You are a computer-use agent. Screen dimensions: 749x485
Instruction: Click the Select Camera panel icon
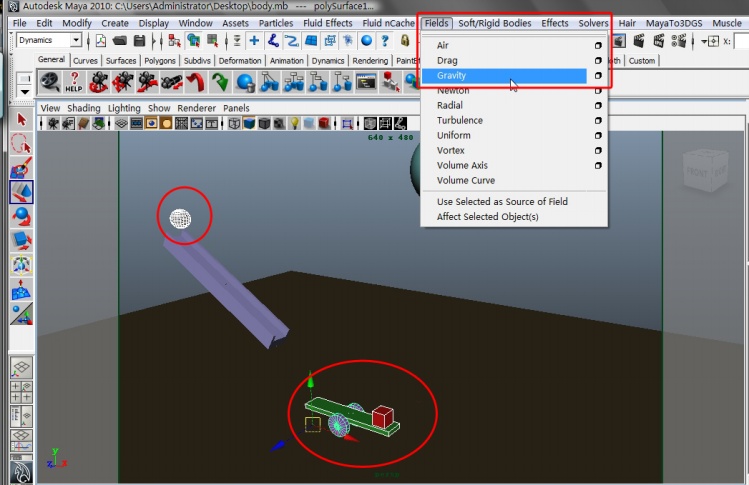pos(53,124)
